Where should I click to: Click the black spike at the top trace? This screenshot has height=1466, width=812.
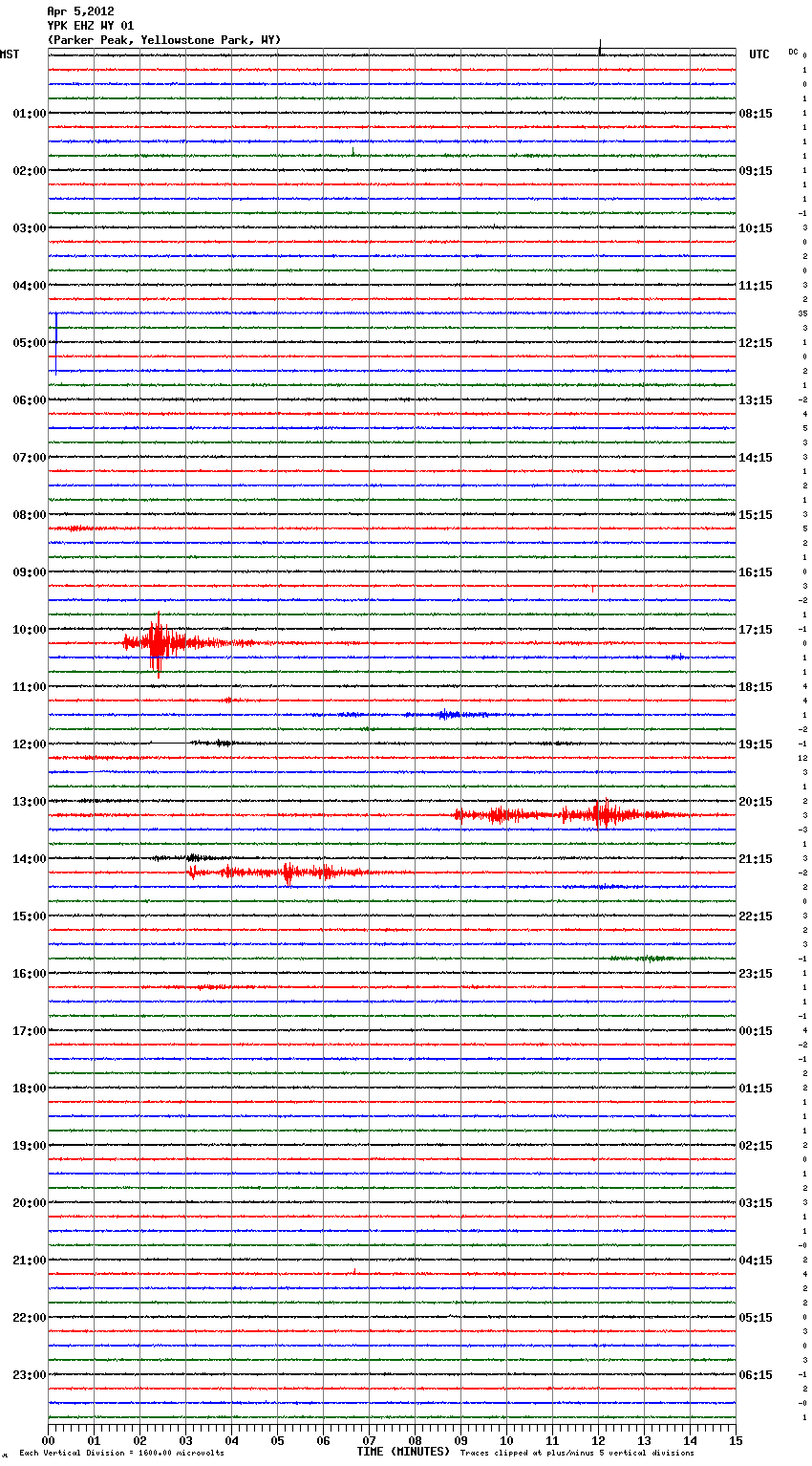tap(600, 47)
